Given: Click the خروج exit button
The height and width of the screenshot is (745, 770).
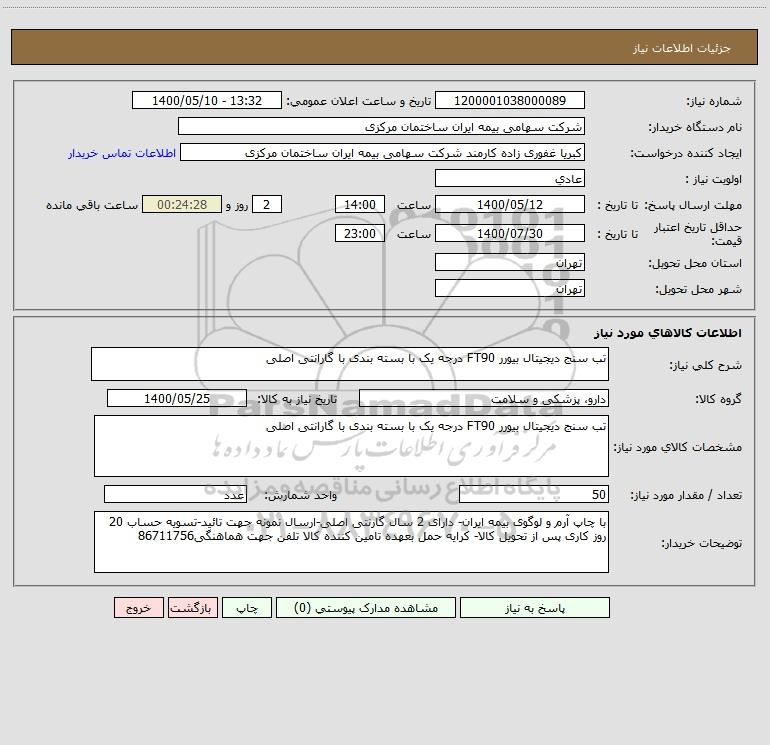Looking at the screenshot, I should click(x=138, y=607).
